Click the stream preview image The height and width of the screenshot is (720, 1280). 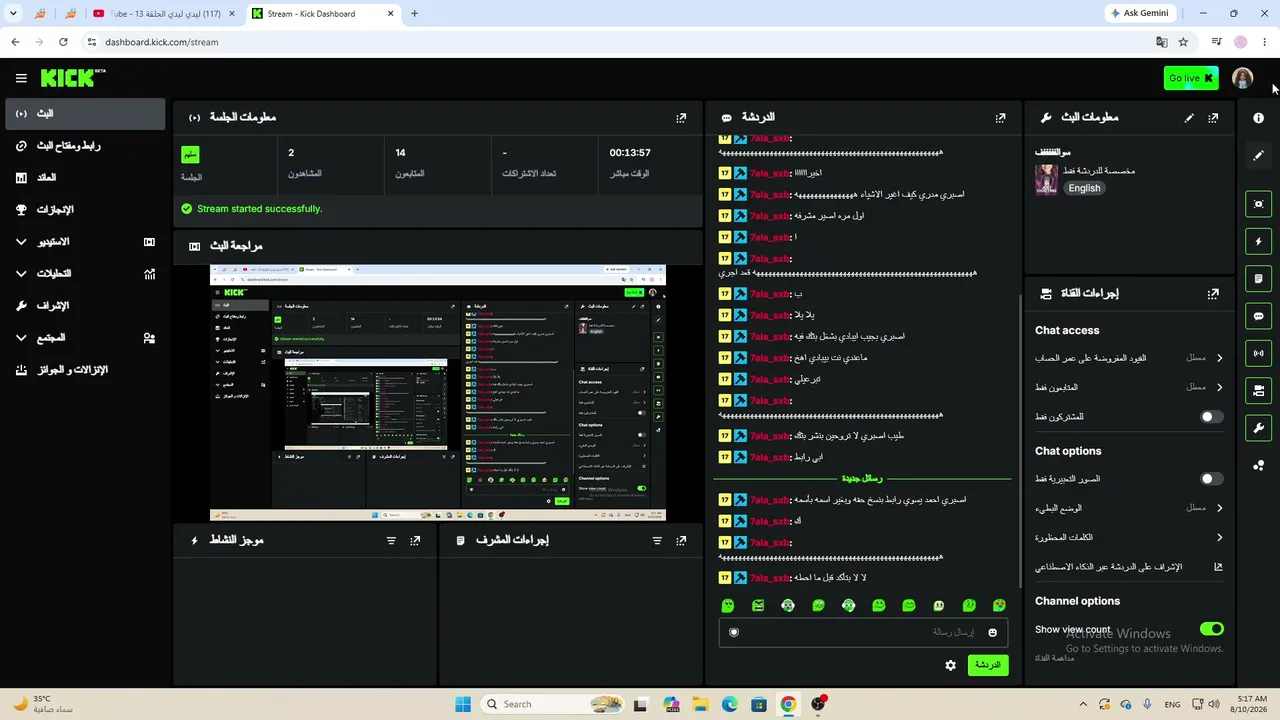pyautogui.click(x=437, y=393)
